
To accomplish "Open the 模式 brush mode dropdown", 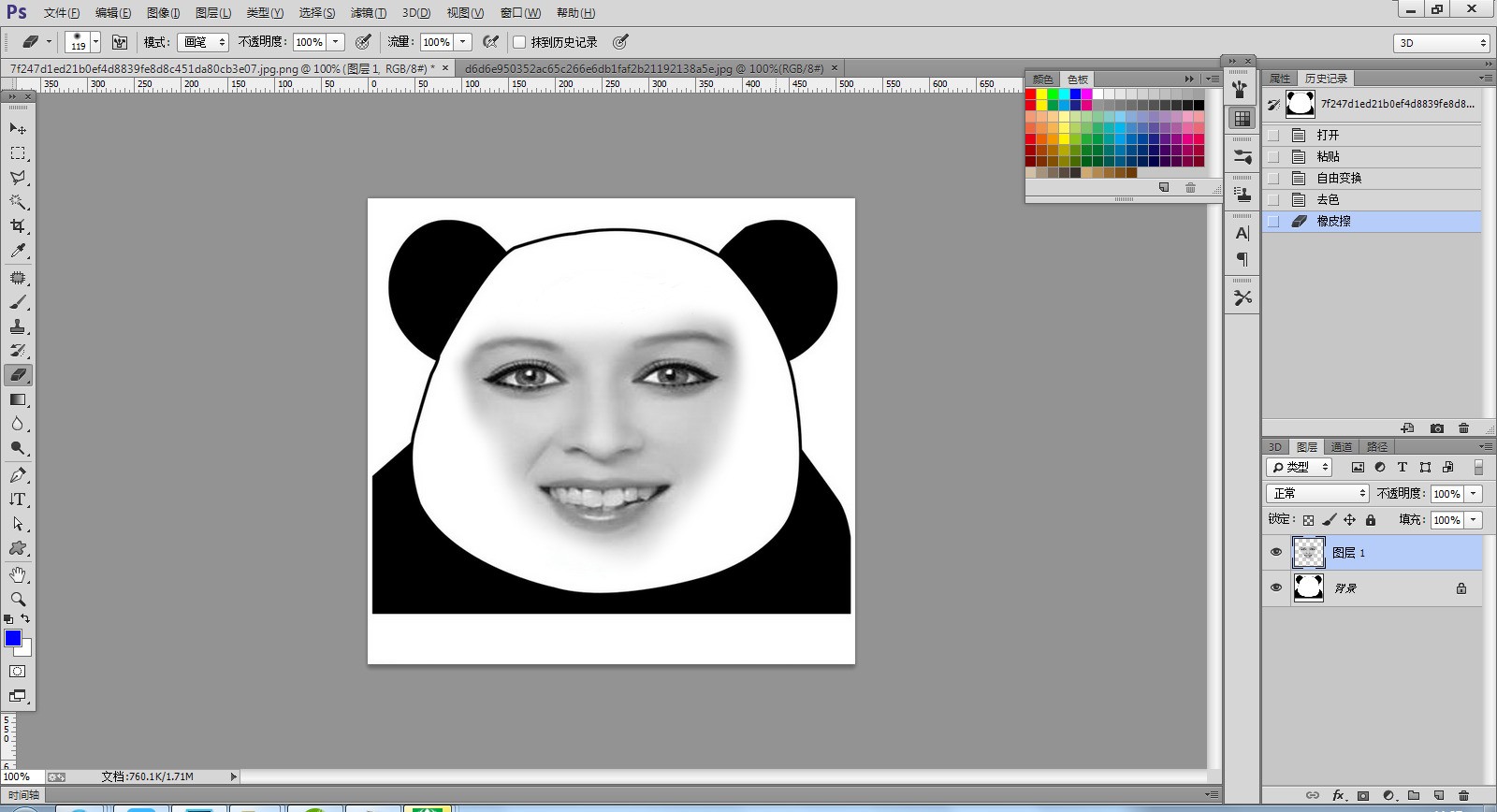I will (x=204, y=42).
